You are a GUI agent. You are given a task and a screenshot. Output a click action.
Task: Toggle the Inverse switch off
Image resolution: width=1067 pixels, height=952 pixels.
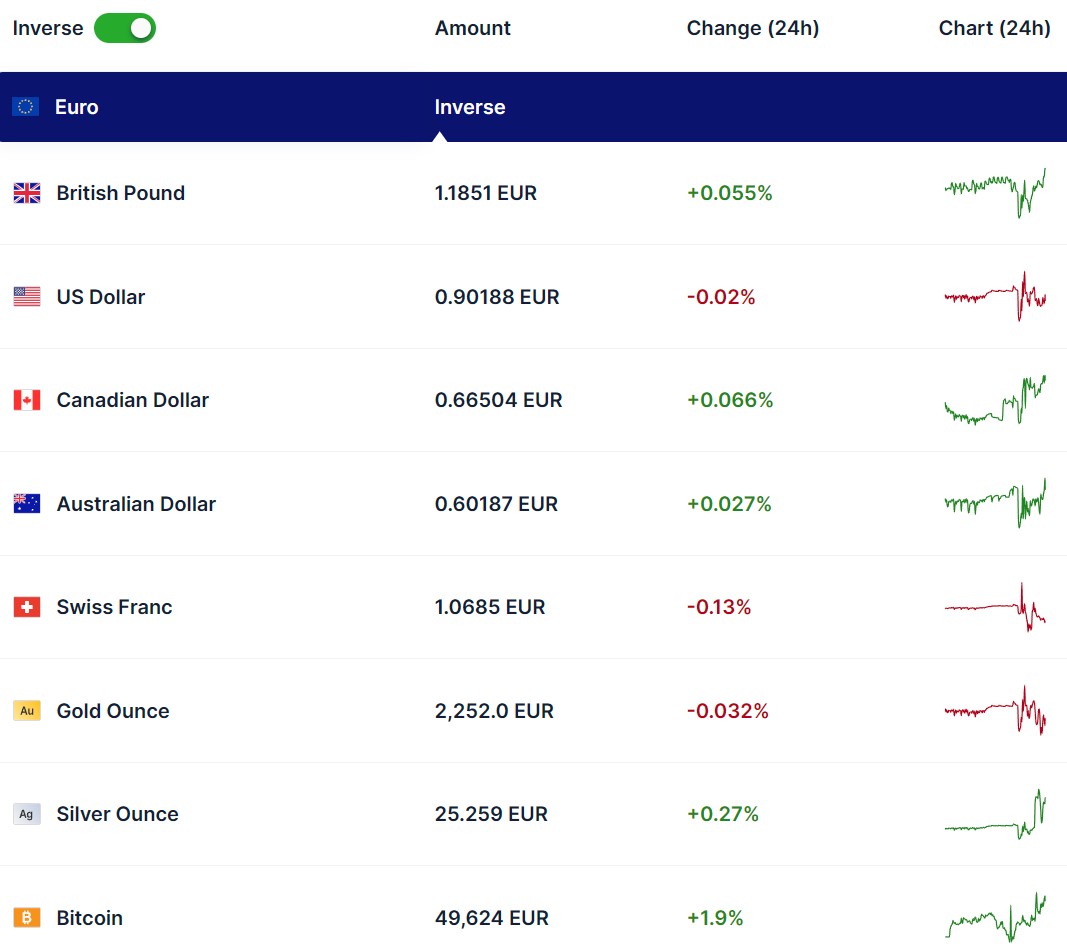tap(125, 28)
